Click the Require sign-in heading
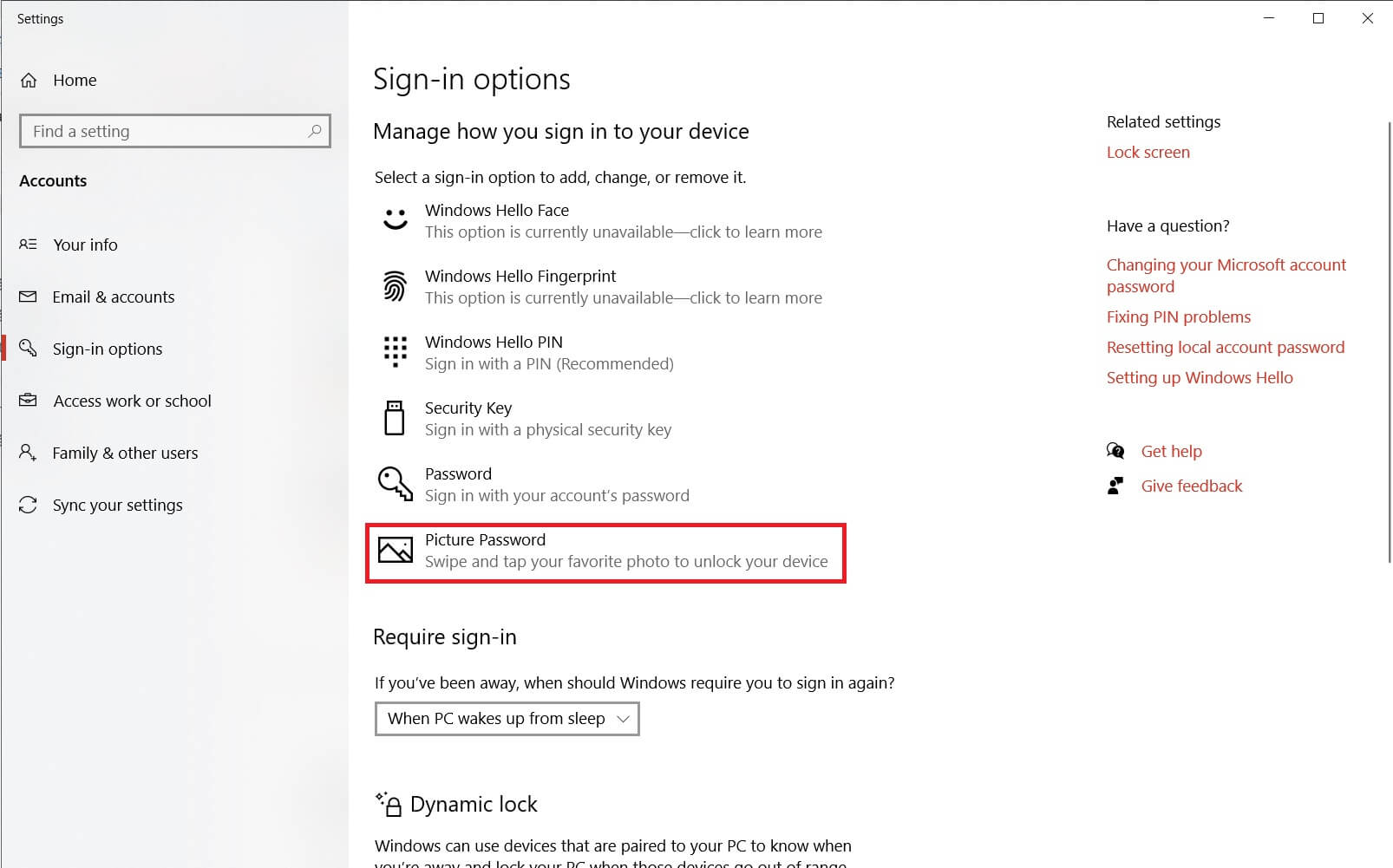The height and width of the screenshot is (868, 1393). tap(445, 636)
